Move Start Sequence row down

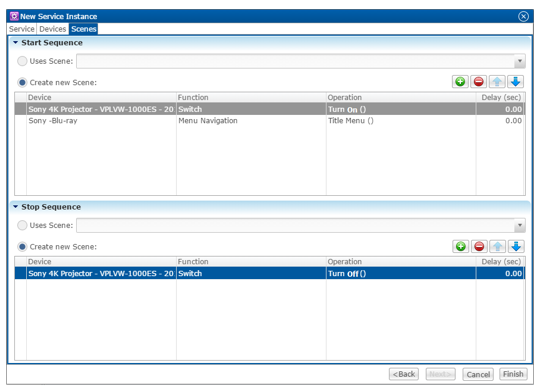point(515,82)
